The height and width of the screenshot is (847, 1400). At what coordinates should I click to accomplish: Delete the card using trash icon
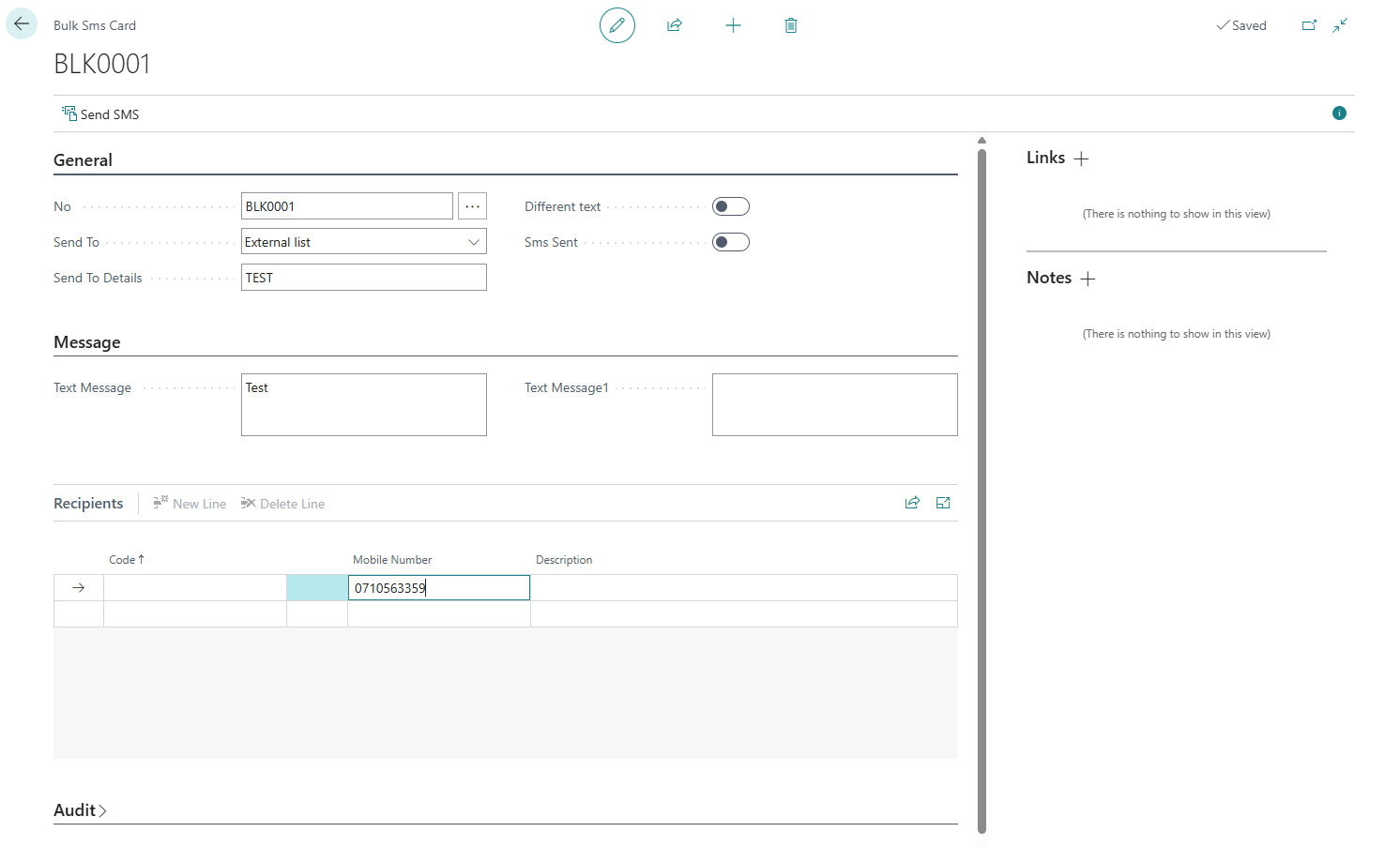click(x=791, y=25)
